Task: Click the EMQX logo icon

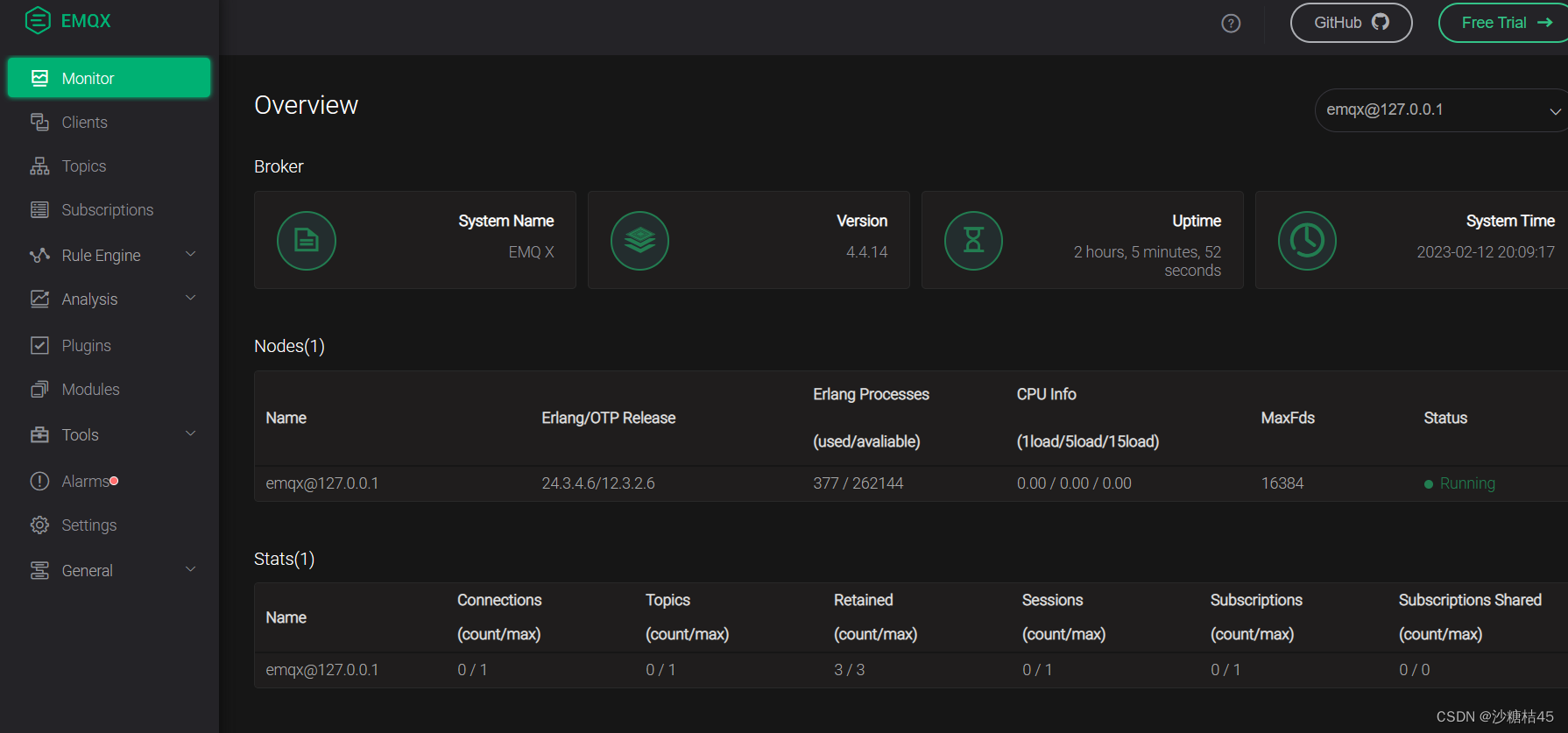Action: pyautogui.click(x=38, y=20)
